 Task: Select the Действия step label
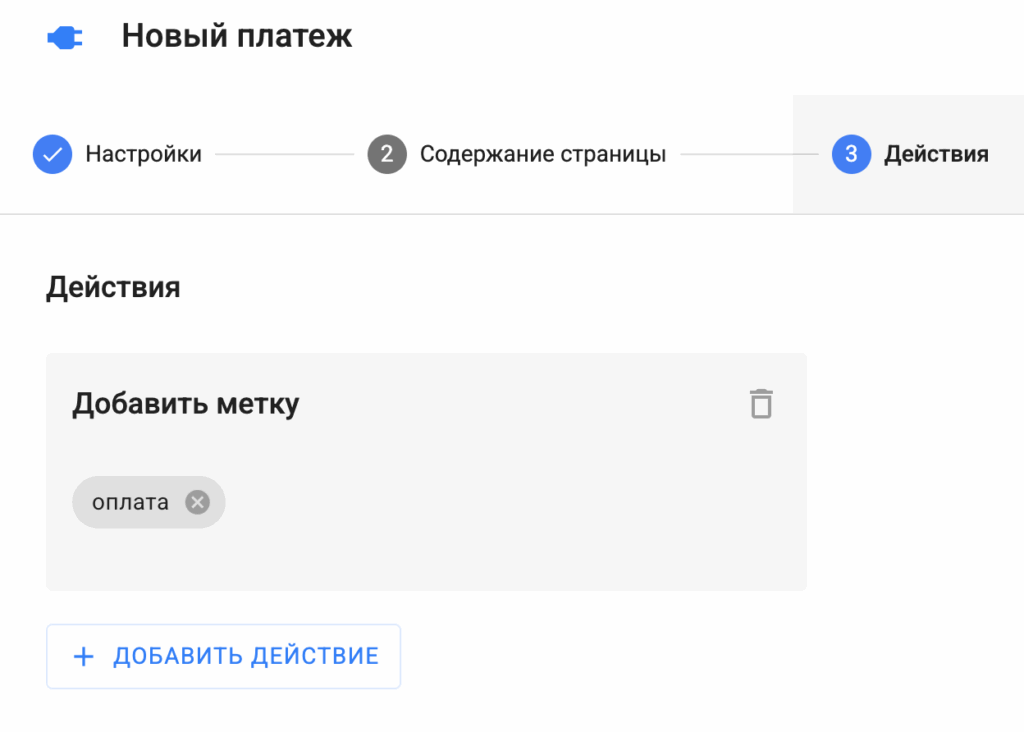(x=936, y=155)
